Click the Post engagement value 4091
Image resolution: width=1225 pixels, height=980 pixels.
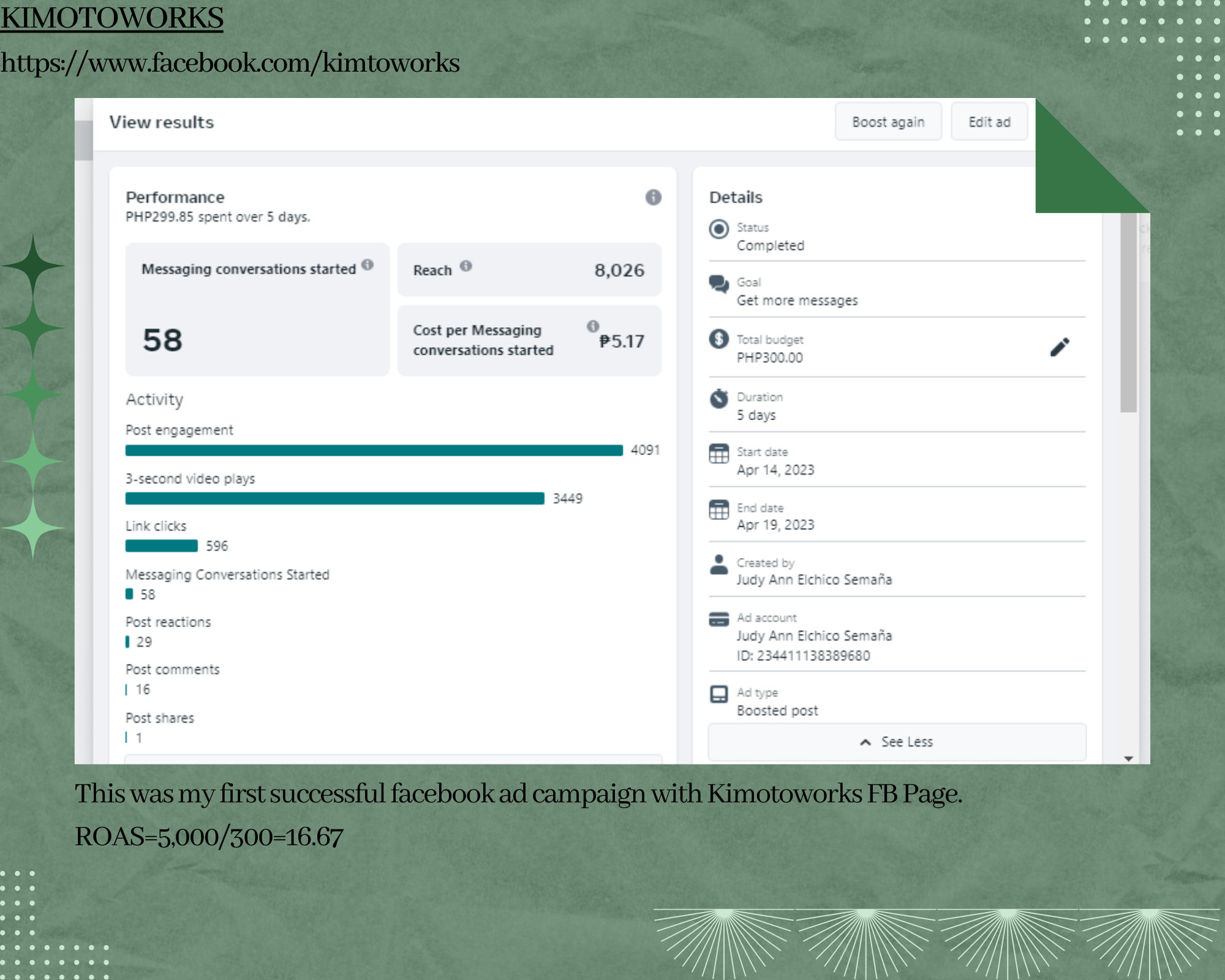coord(646,450)
